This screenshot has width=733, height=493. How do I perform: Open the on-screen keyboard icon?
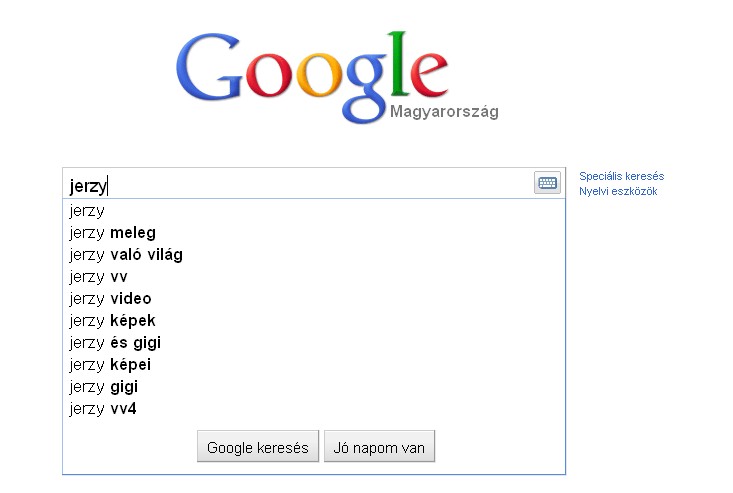[547, 183]
